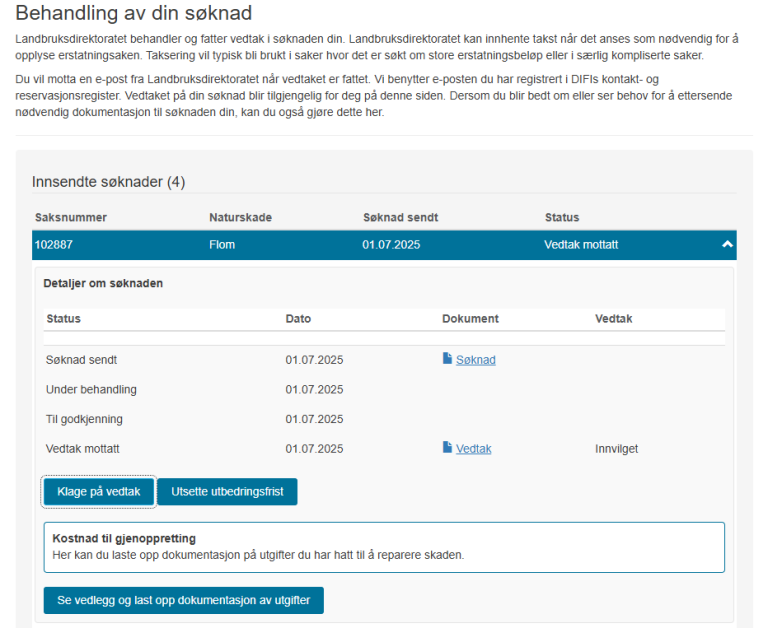Click the Naturskade column header
This screenshot has width=768, height=628.
click(x=240, y=217)
